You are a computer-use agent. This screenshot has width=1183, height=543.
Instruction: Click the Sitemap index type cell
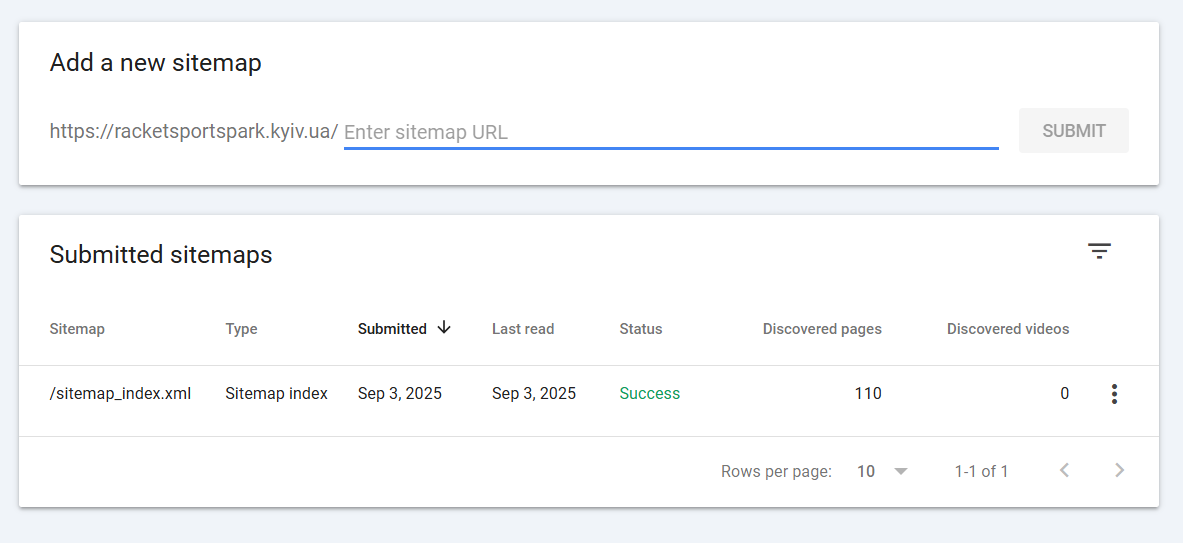276,394
